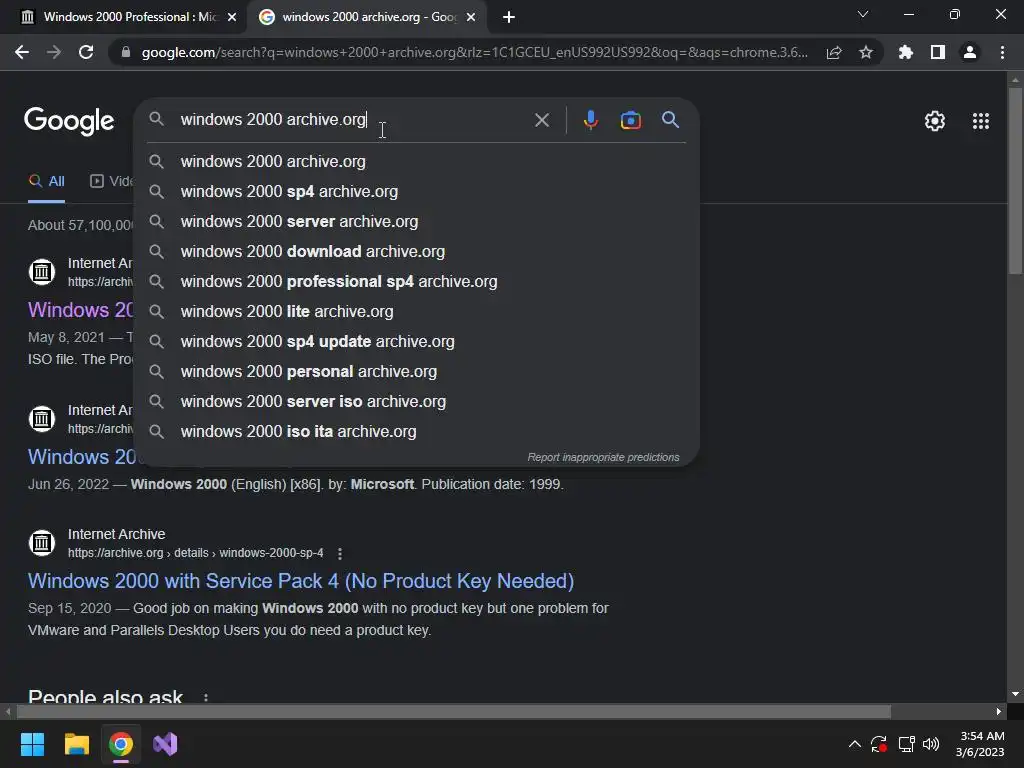Open People also ask options menu

click(x=206, y=697)
